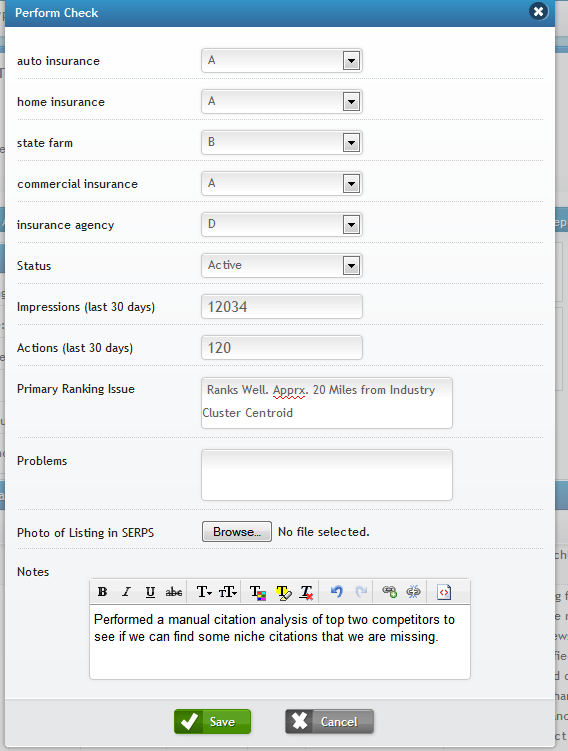Undo the last edit in Notes

tap(337, 592)
